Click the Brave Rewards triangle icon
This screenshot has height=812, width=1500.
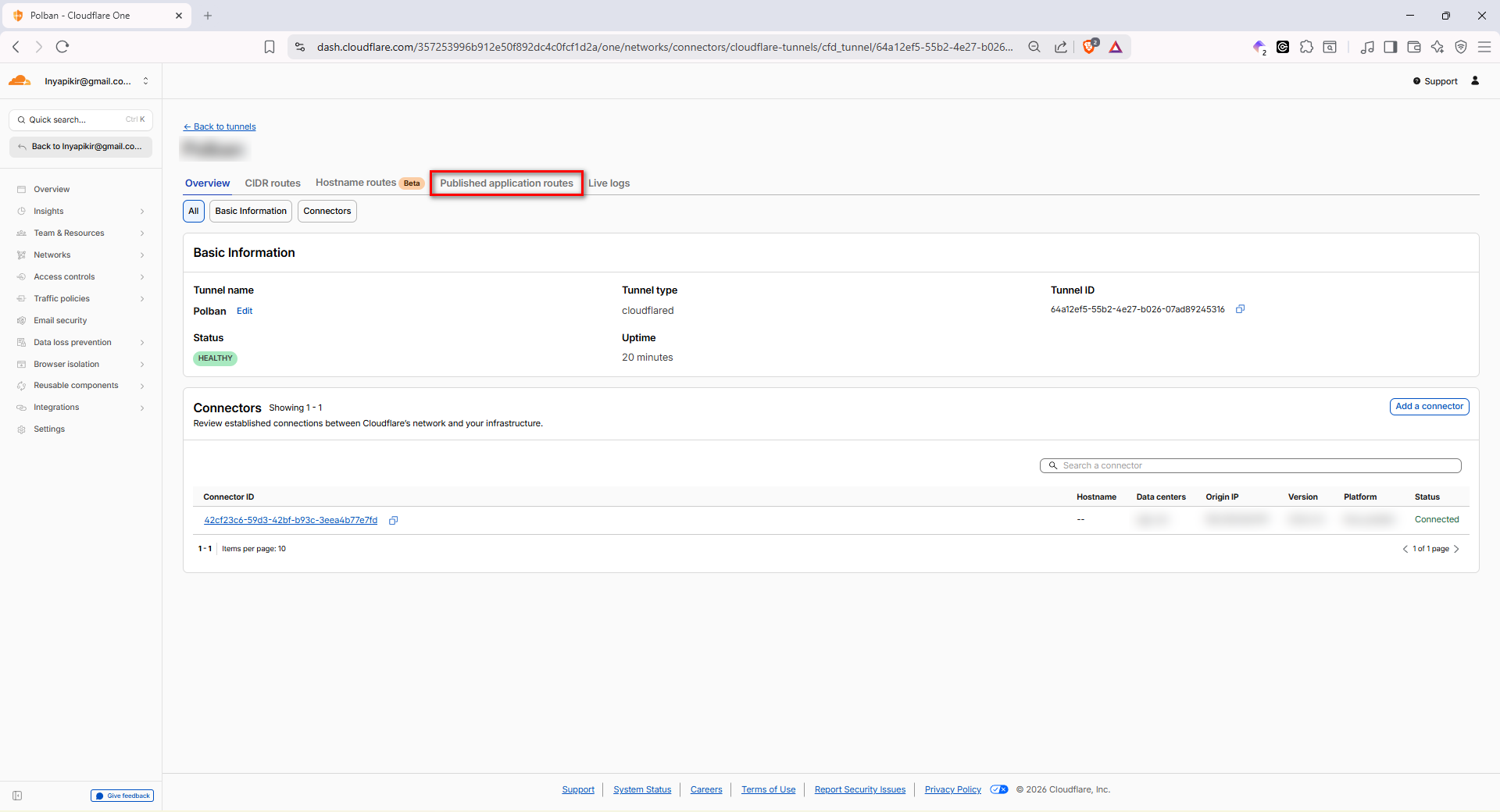(x=1116, y=47)
